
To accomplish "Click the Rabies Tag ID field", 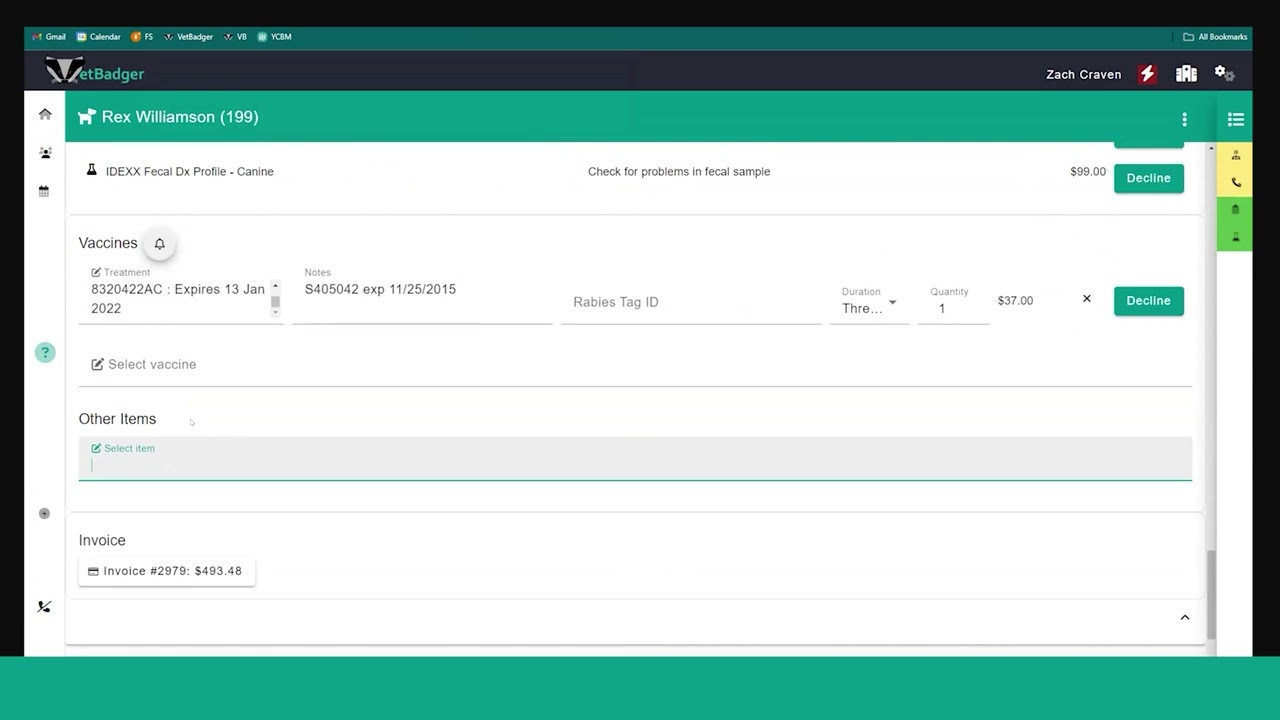I will click(690, 302).
